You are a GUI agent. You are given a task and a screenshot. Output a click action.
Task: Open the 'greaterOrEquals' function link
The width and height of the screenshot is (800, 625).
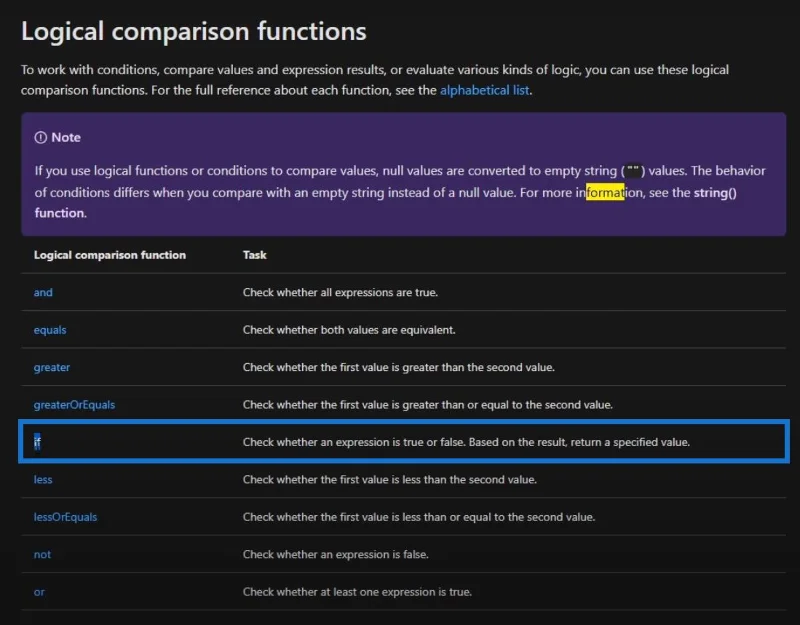click(74, 405)
